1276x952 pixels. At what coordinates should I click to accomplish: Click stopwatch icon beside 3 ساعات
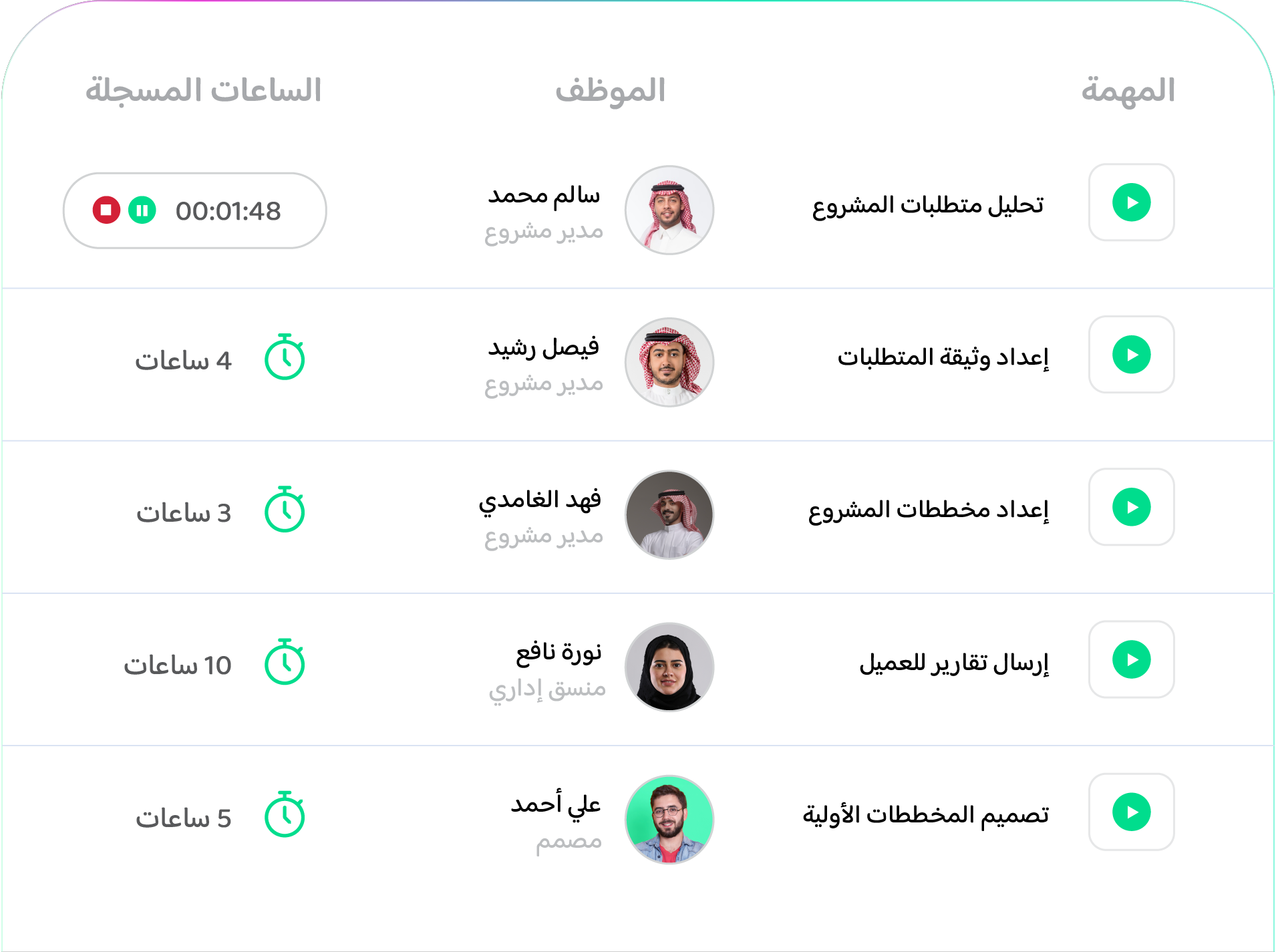point(285,510)
